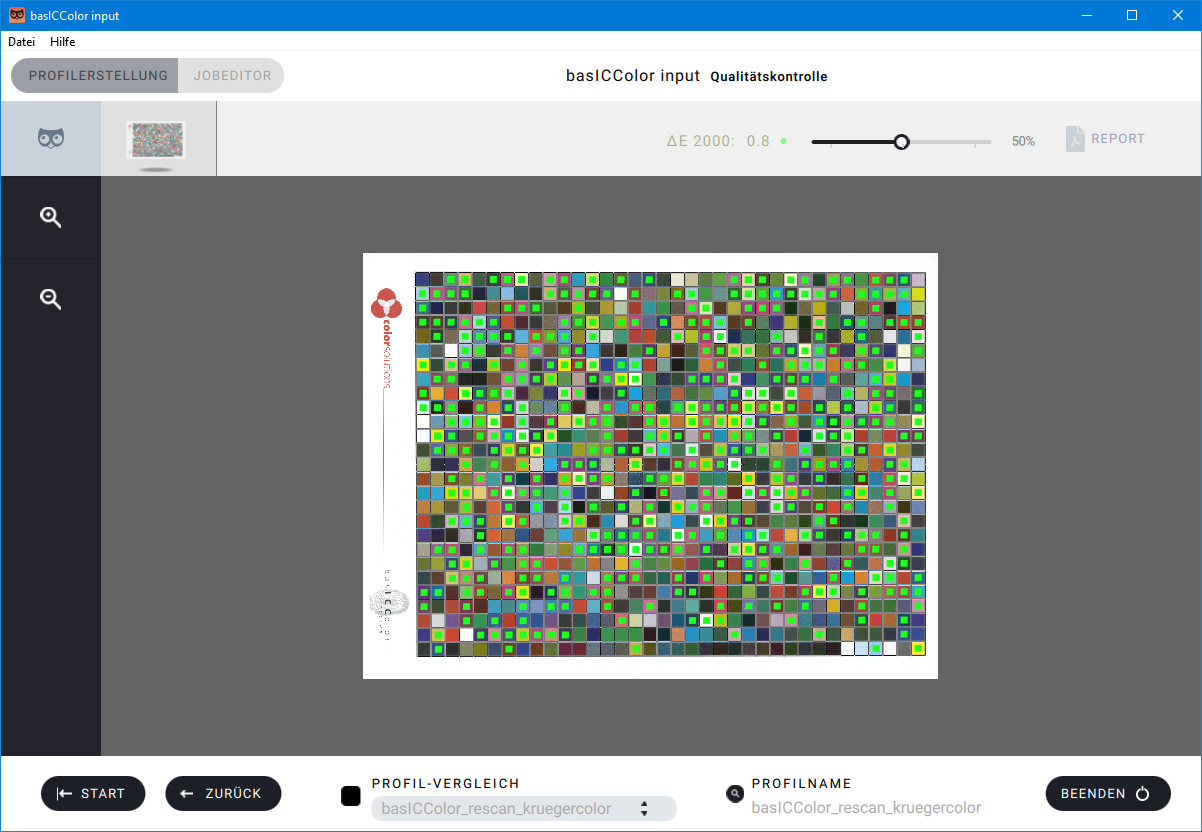Switch to Jobeditor mode
Screen dimensions: 1202x832
coord(232,76)
